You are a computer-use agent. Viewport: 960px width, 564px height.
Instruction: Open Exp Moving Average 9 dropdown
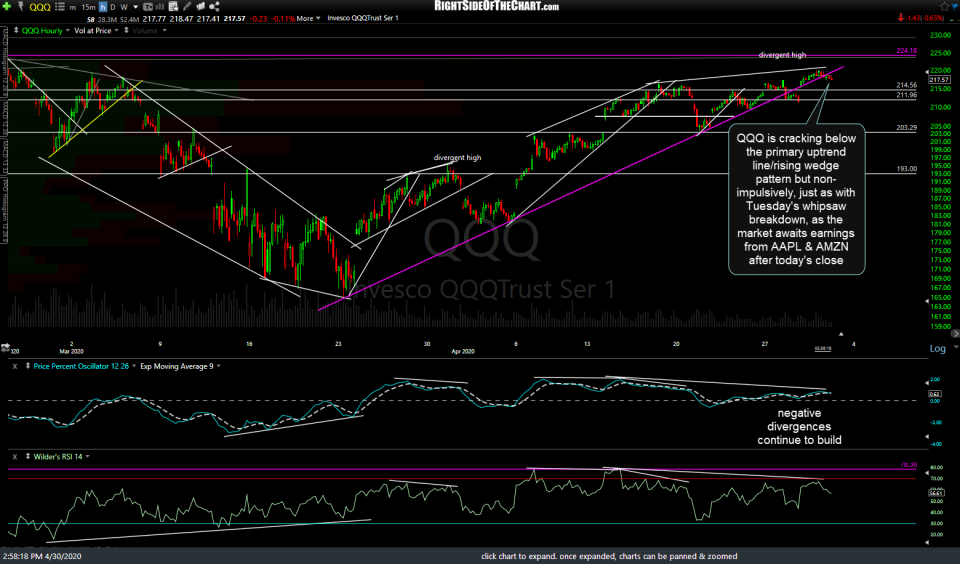point(219,366)
